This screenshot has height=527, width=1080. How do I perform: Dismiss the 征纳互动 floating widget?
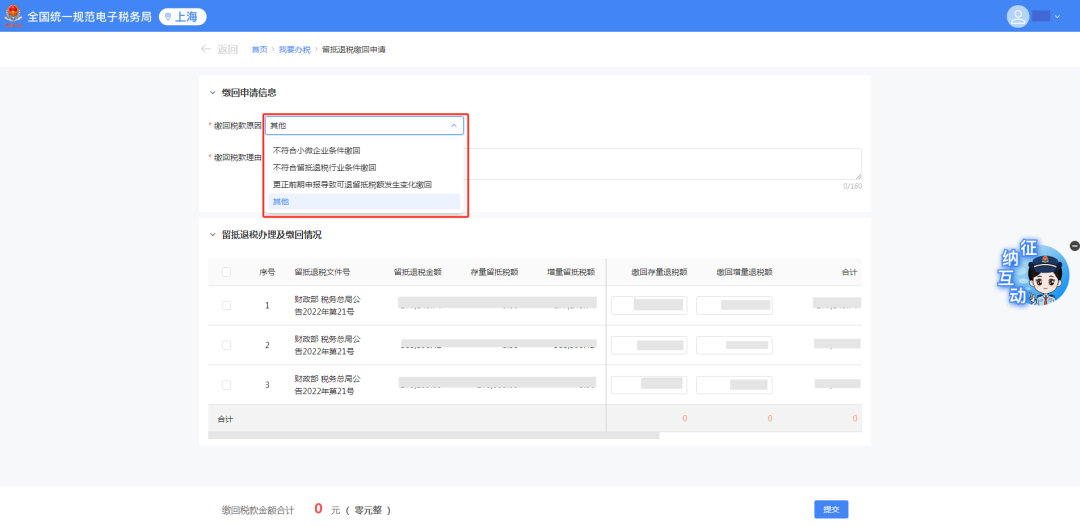1074,246
